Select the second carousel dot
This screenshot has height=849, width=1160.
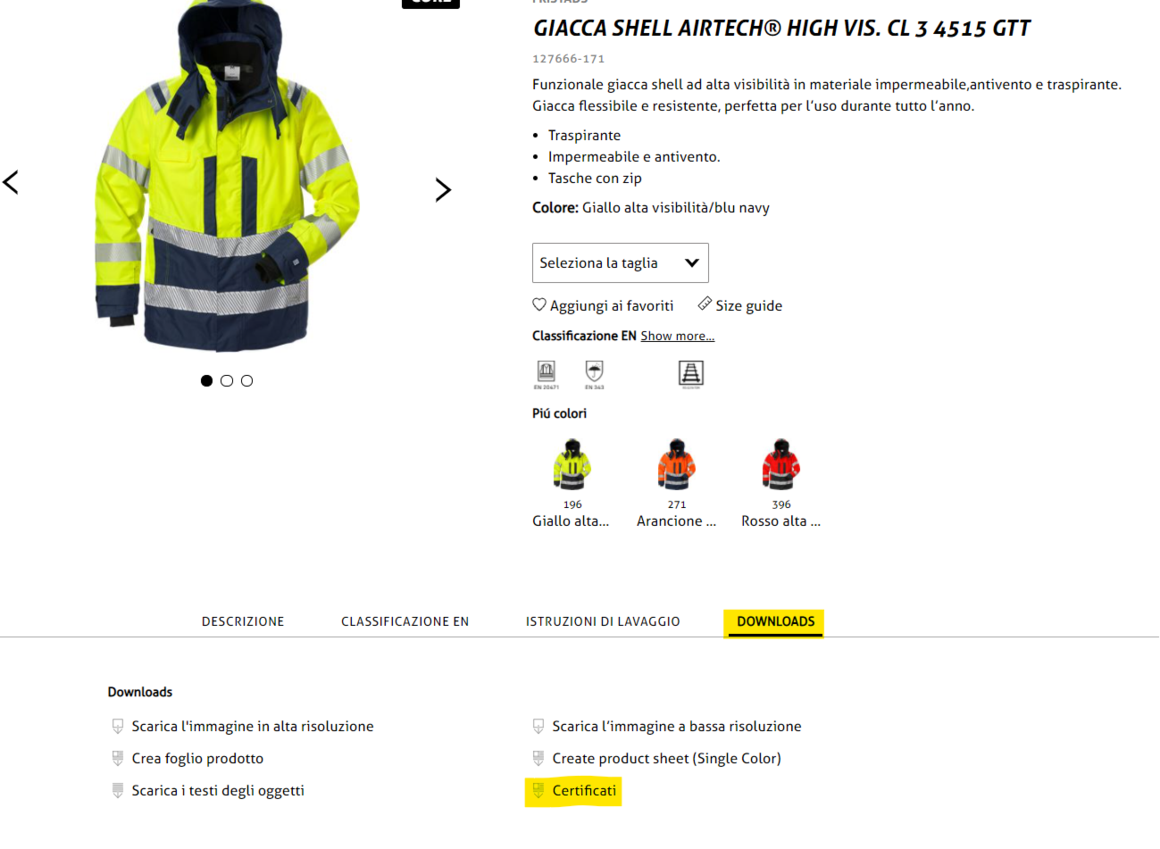tap(226, 381)
